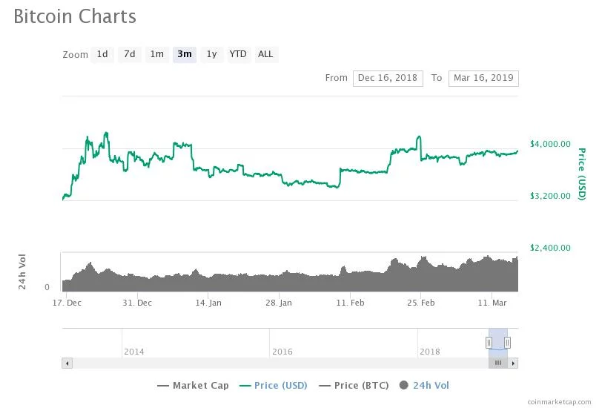Image resolution: width=608 pixels, height=415 pixels.
Task: Select the 1m zoom range
Action: [157, 54]
